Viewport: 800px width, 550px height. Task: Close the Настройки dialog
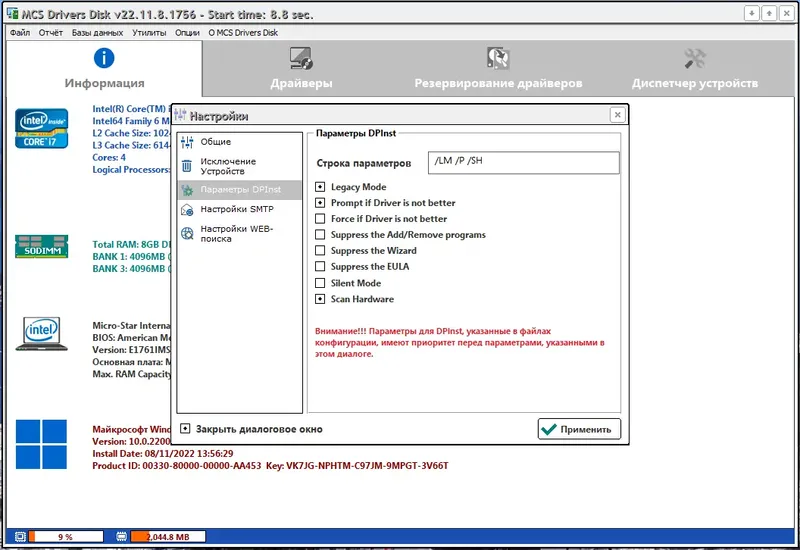(617, 115)
